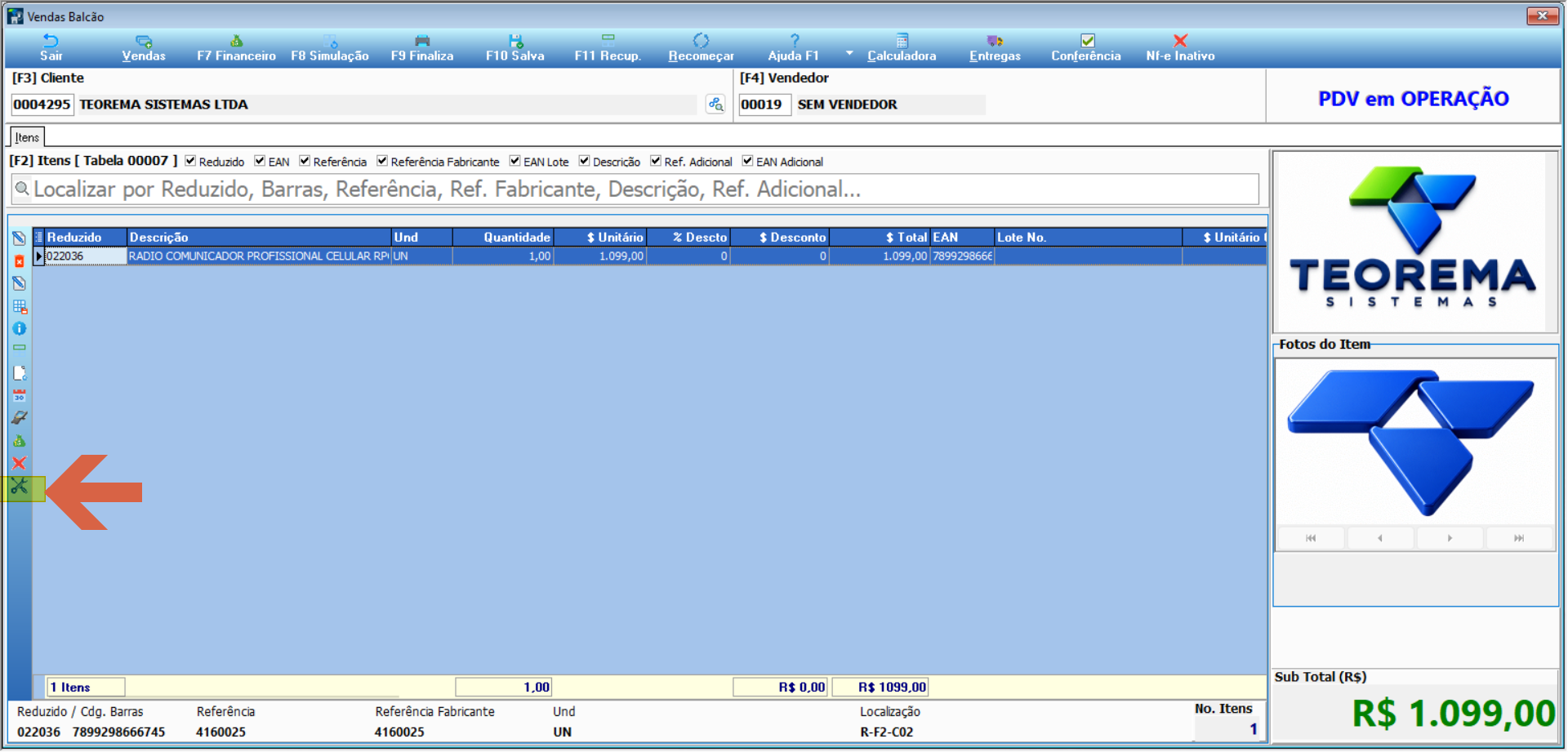Jump to last item photo button
The image size is (1568, 752).
point(1520,538)
